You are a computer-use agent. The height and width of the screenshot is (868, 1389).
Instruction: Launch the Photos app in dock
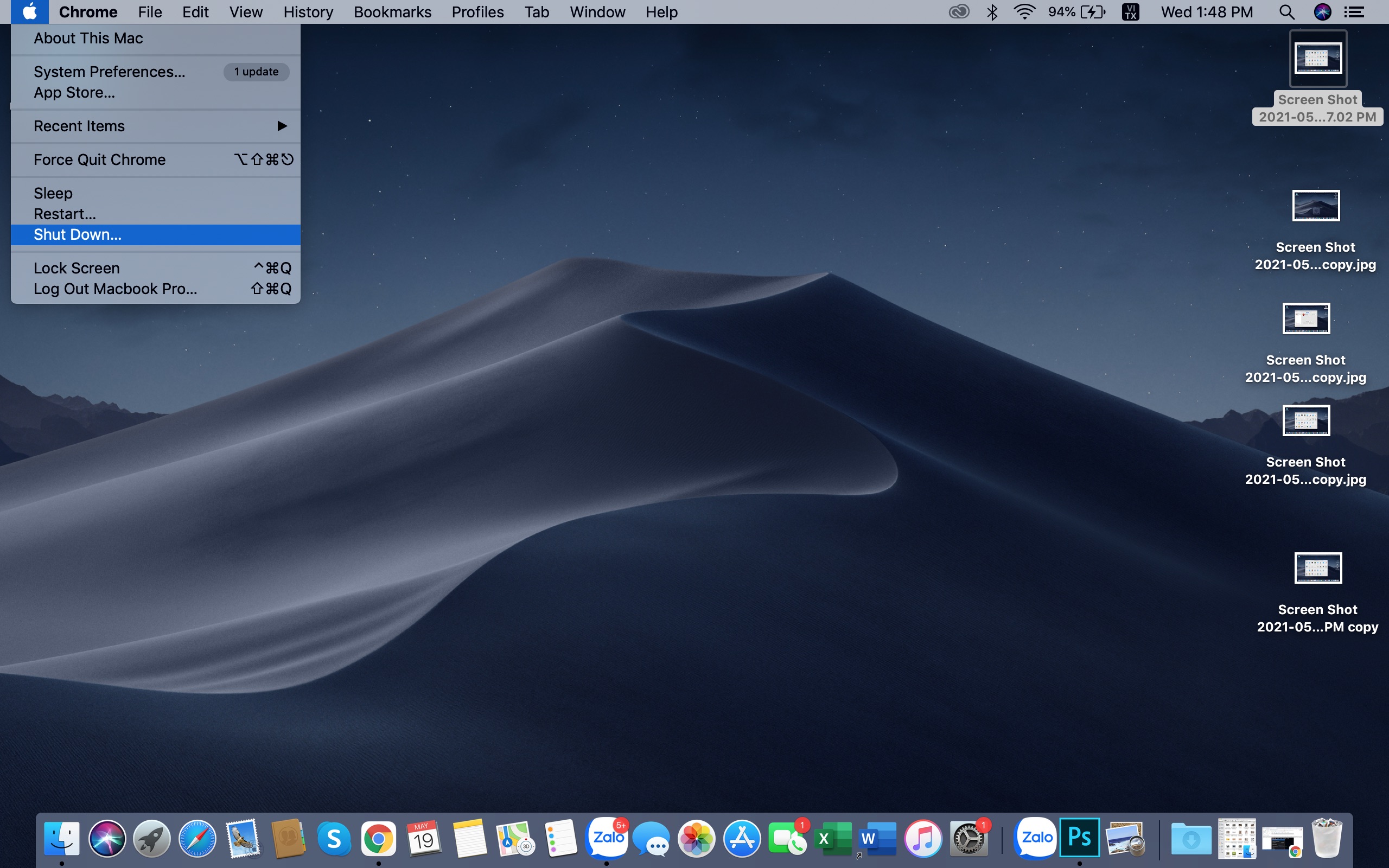pyautogui.click(x=696, y=839)
